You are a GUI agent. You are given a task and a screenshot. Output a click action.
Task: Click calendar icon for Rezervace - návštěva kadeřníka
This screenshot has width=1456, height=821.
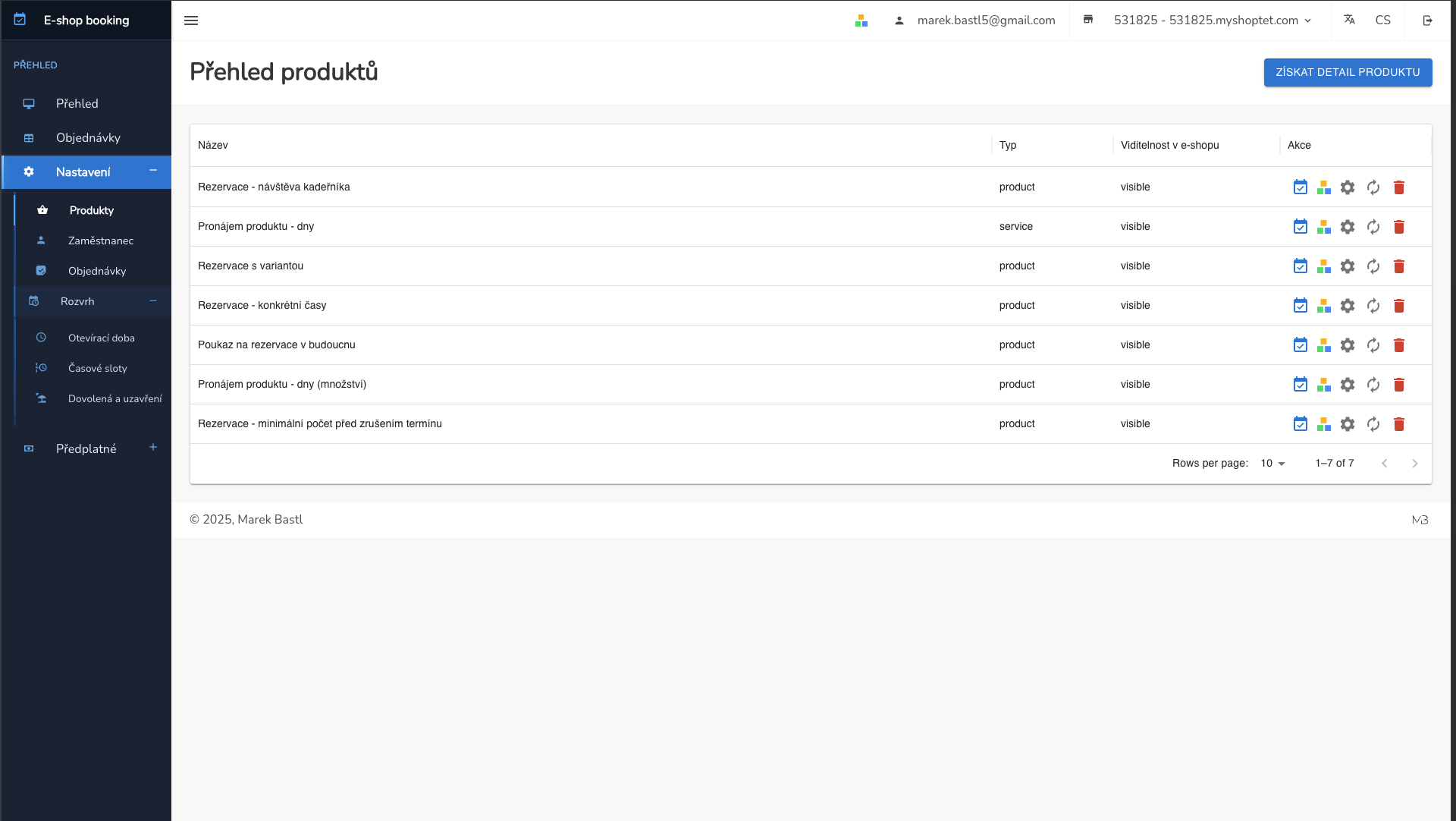tap(1300, 187)
